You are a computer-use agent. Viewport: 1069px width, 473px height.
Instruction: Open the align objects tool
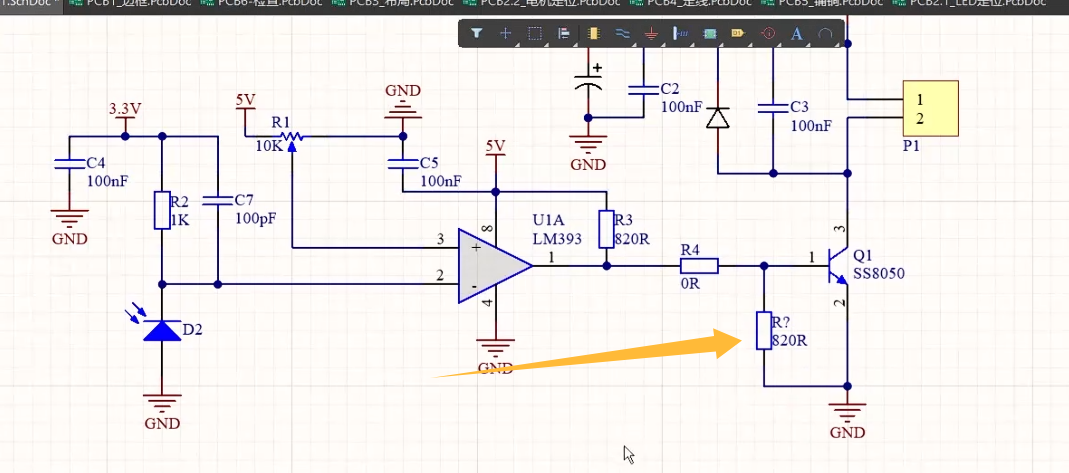coord(564,33)
